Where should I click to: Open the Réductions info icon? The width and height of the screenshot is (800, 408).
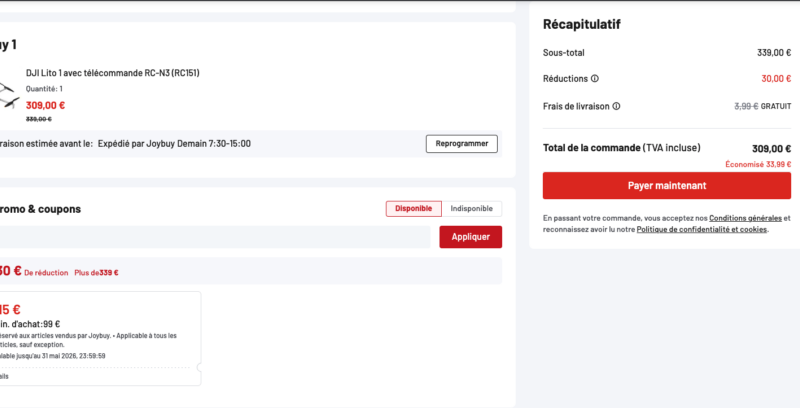[594, 79]
